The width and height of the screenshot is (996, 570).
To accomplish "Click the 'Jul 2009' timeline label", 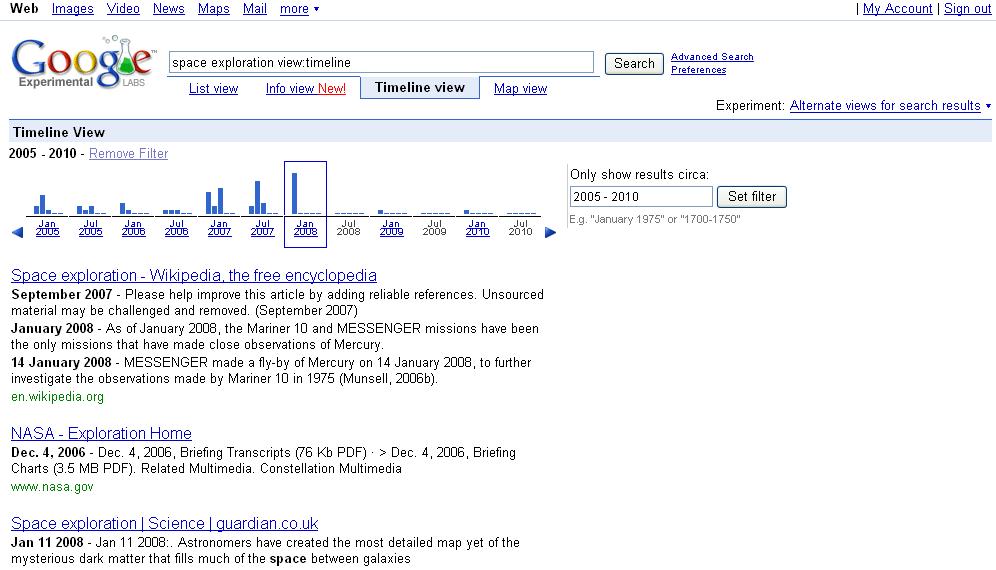I will coord(434,227).
